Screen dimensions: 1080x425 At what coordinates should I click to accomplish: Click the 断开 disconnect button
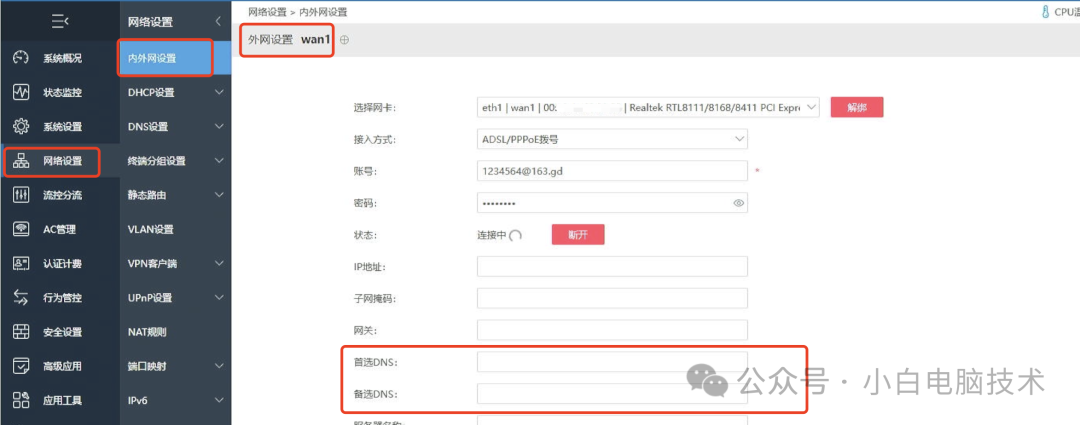click(578, 234)
